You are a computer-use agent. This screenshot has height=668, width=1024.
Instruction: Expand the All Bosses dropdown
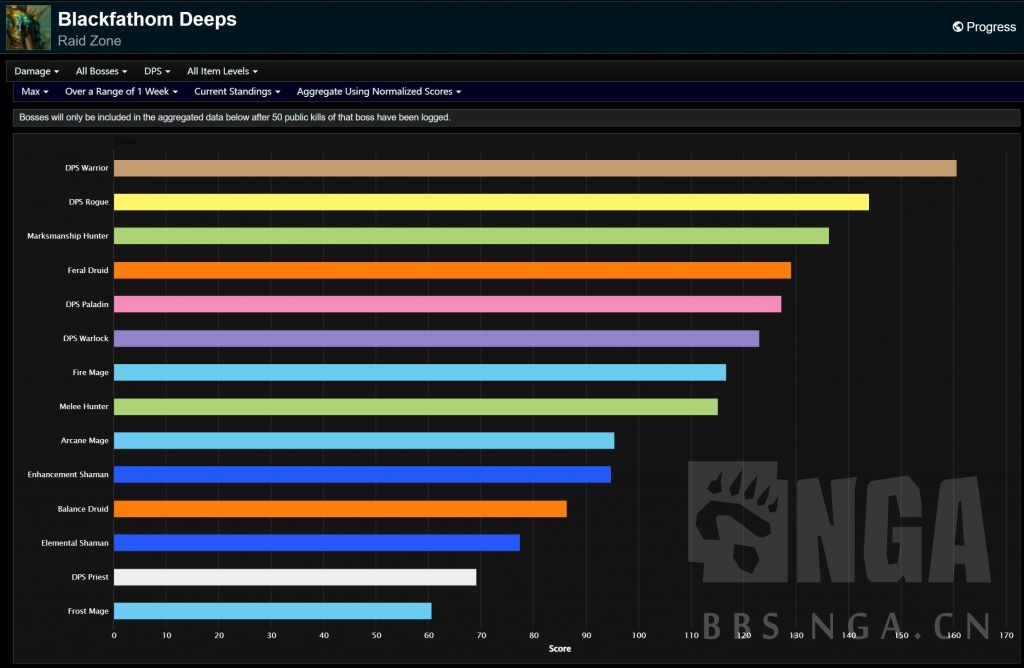(101, 71)
